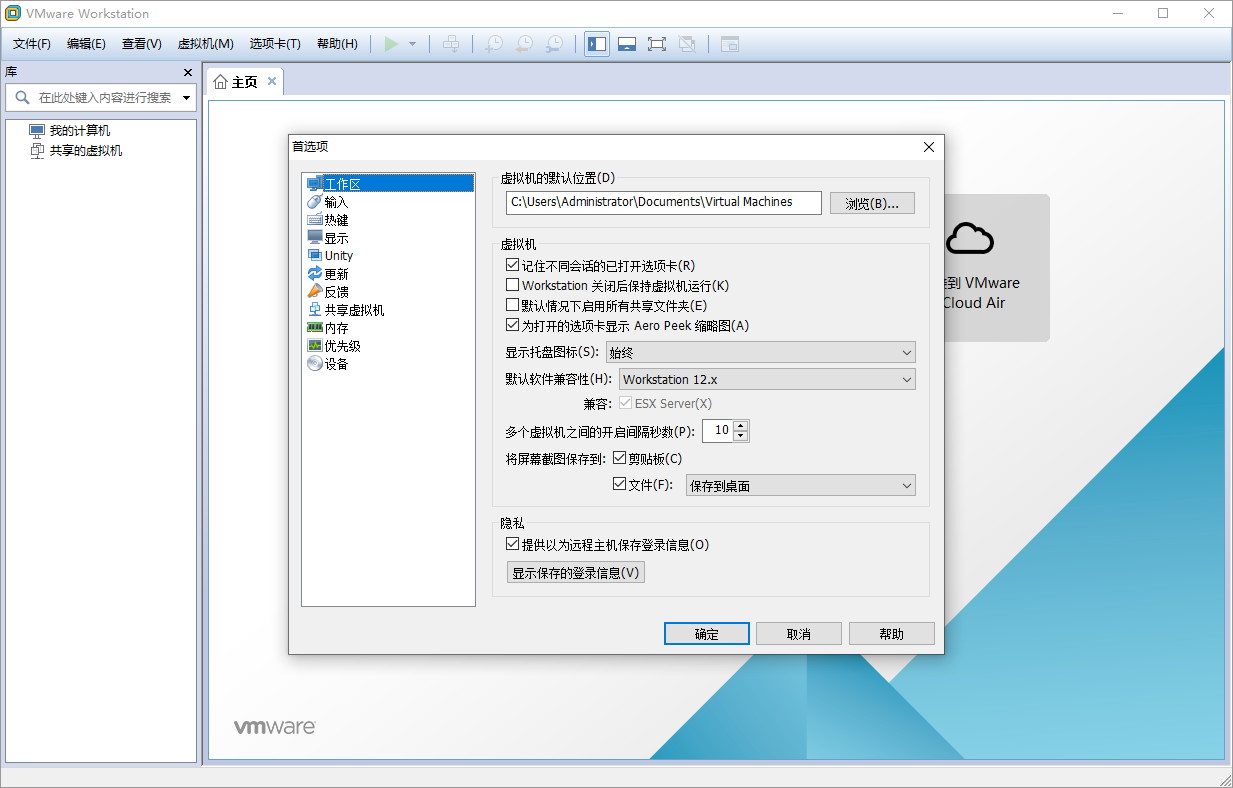Click the green power-on toolbar icon
The image size is (1233, 788).
click(391, 43)
